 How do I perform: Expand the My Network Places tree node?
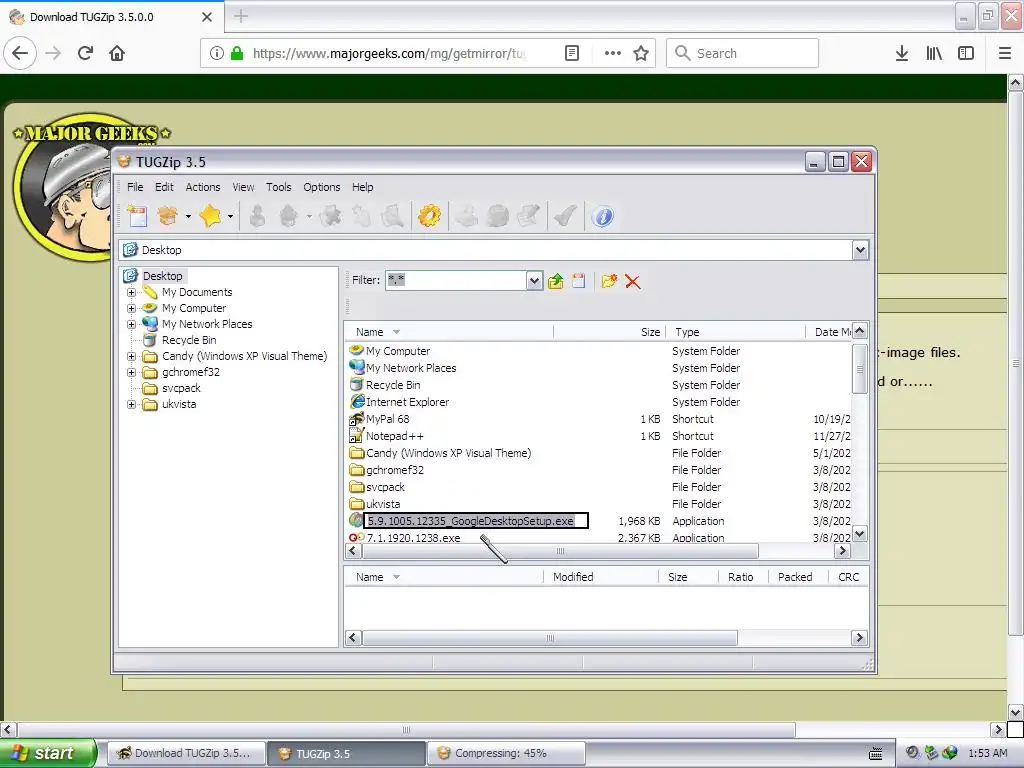[131, 324]
